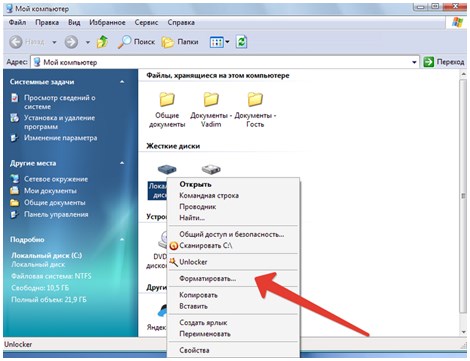This screenshot has width=470, height=361.
Task: Expand the address bar dropdown
Action: click(414, 62)
